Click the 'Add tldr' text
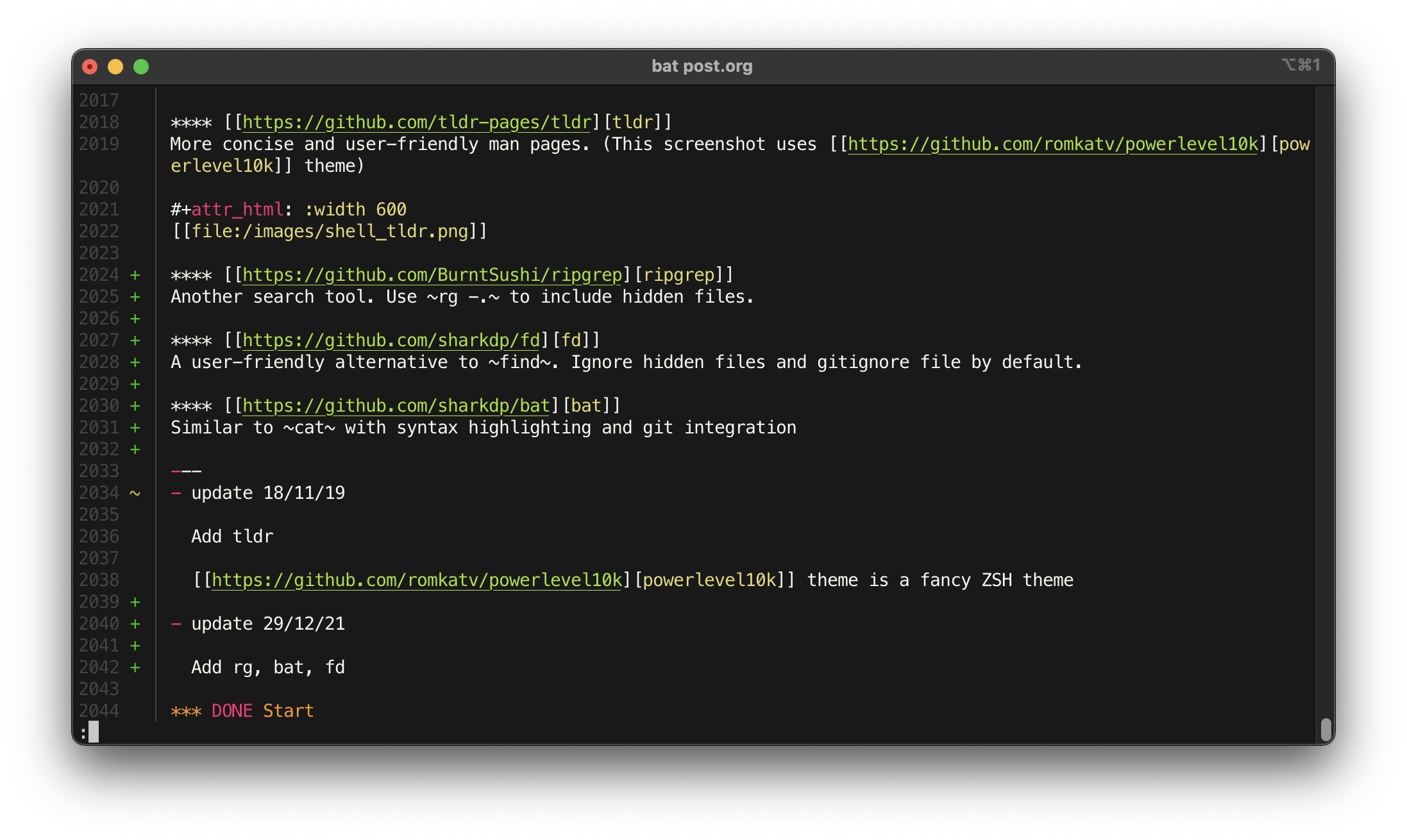Screen dimensions: 1407x840 coord(232,536)
